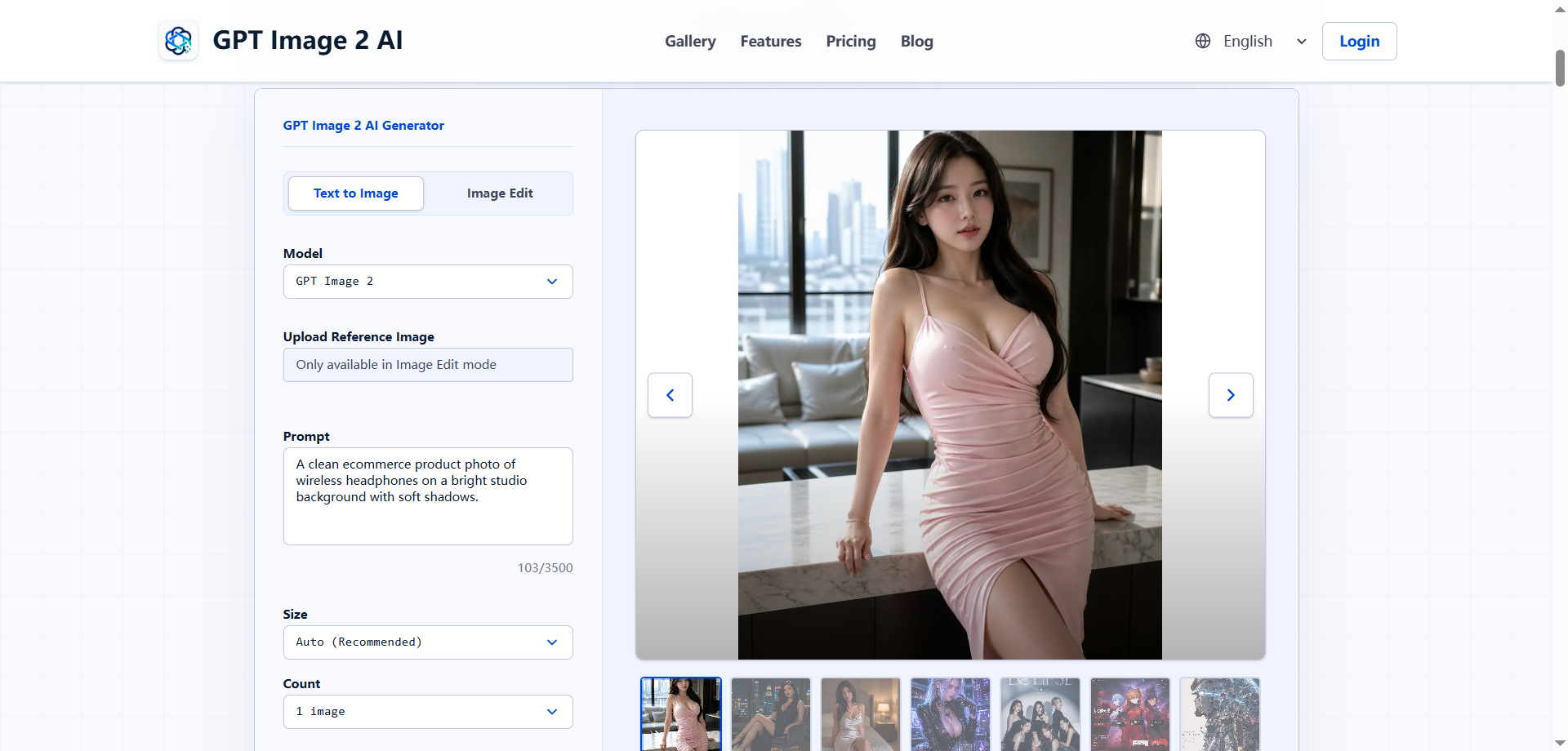Switch to Image Edit mode
Image resolution: width=1568 pixels, height=751 pixels.
500,193
